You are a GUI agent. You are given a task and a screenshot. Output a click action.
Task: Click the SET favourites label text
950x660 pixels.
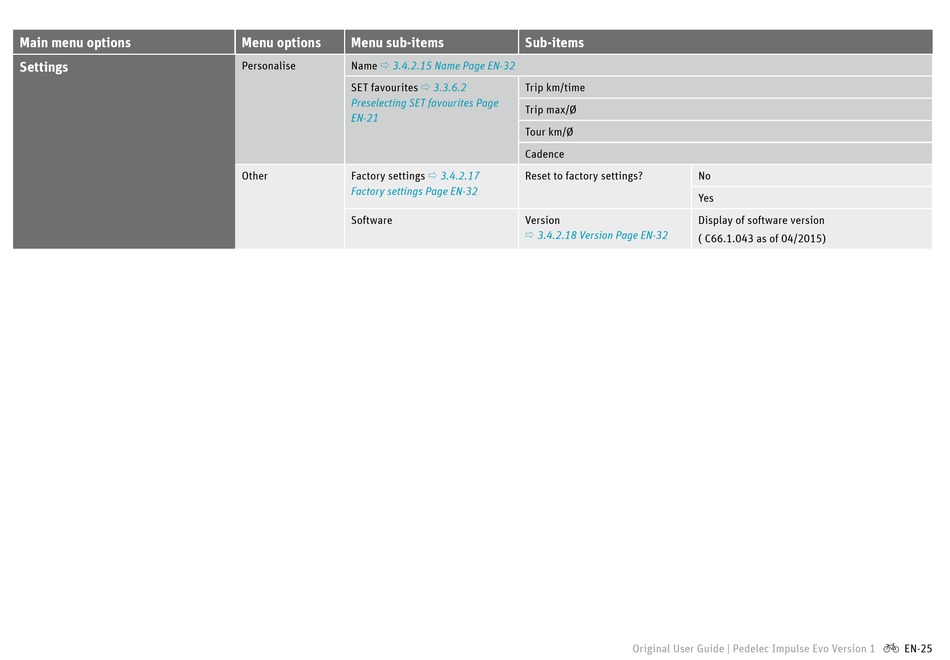384,87
